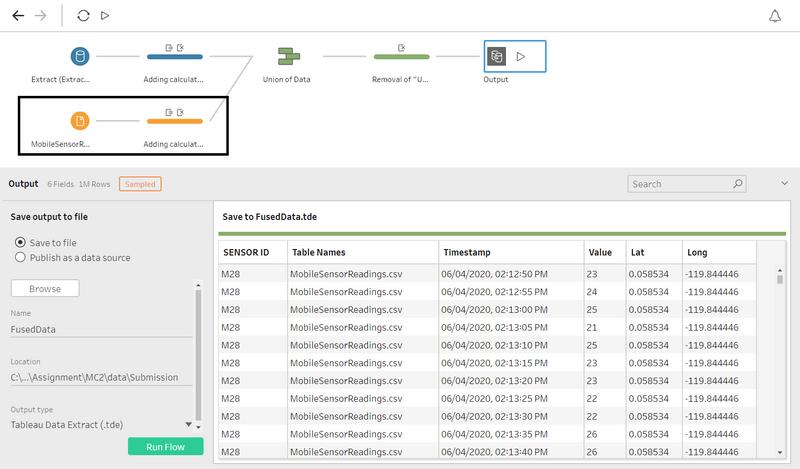Click calculation icon above orange clean step
The width and height of the screenshot is (800, 469).
pyautogui.click(x=169, y=112)
